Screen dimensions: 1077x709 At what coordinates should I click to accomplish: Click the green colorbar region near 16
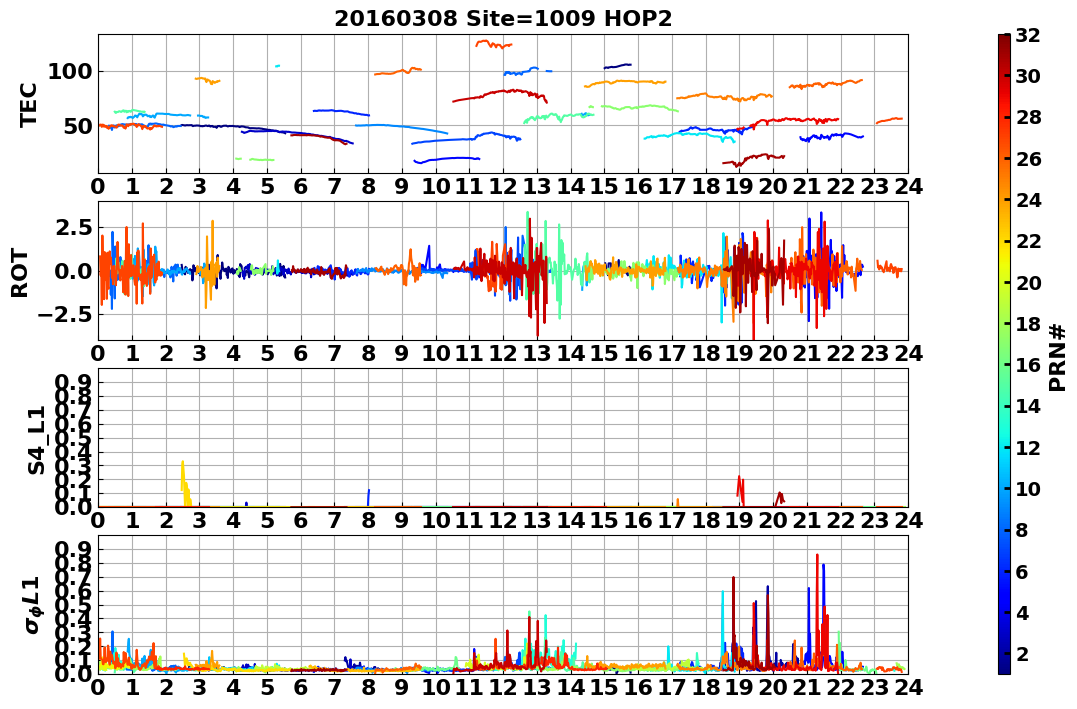pos(1004,365)
